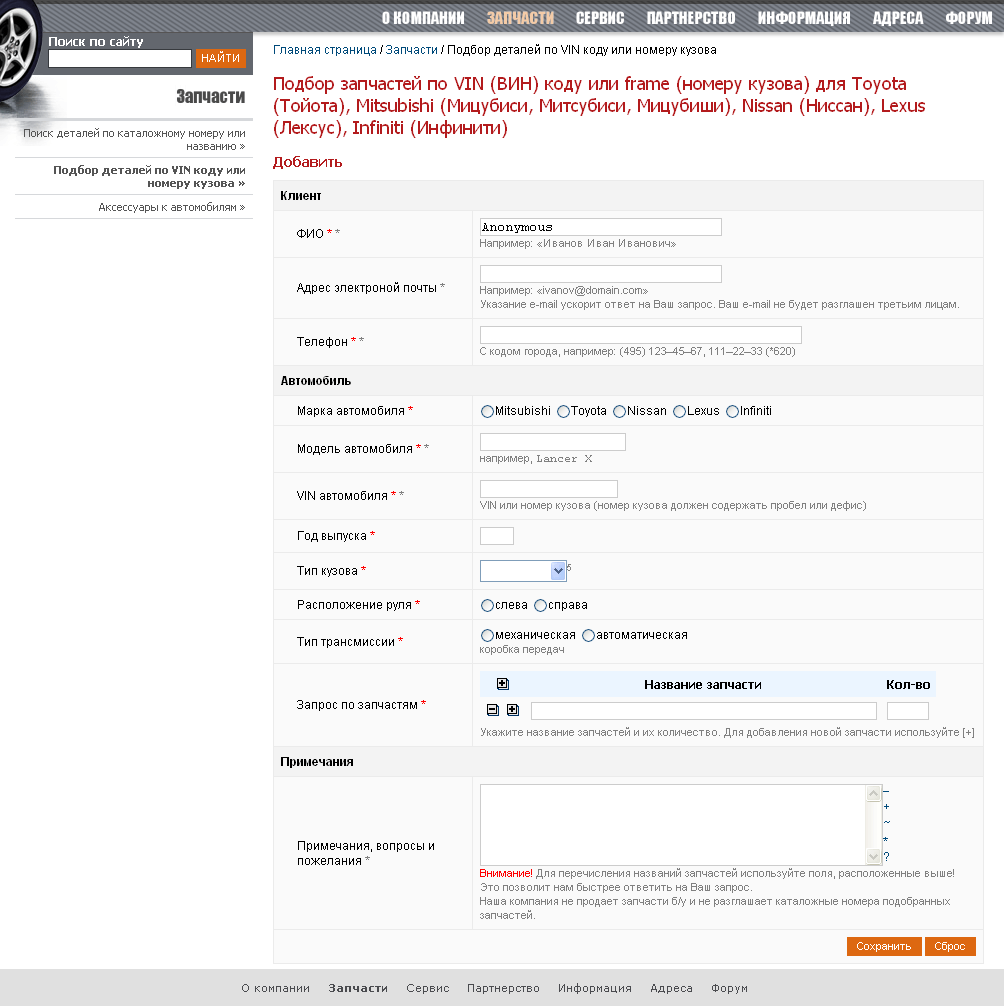Select автоматическая transmission type
Image resolution: width=1004 pixels, height=1006 pixels.
pos(589,635)
